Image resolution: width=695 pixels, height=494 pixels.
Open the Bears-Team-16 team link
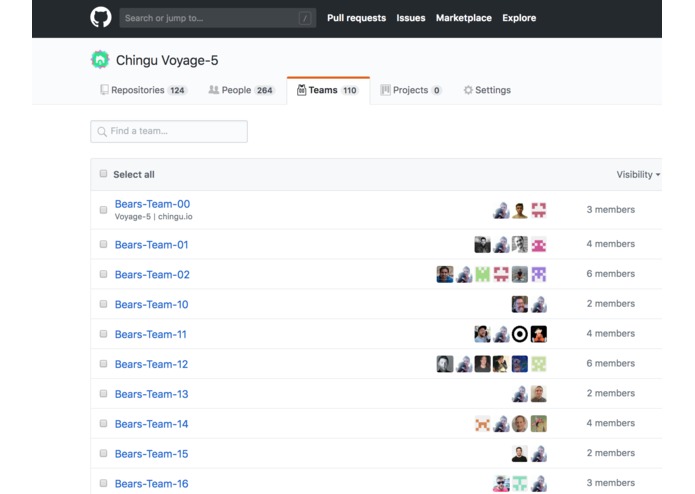click(x=152, y=484)
